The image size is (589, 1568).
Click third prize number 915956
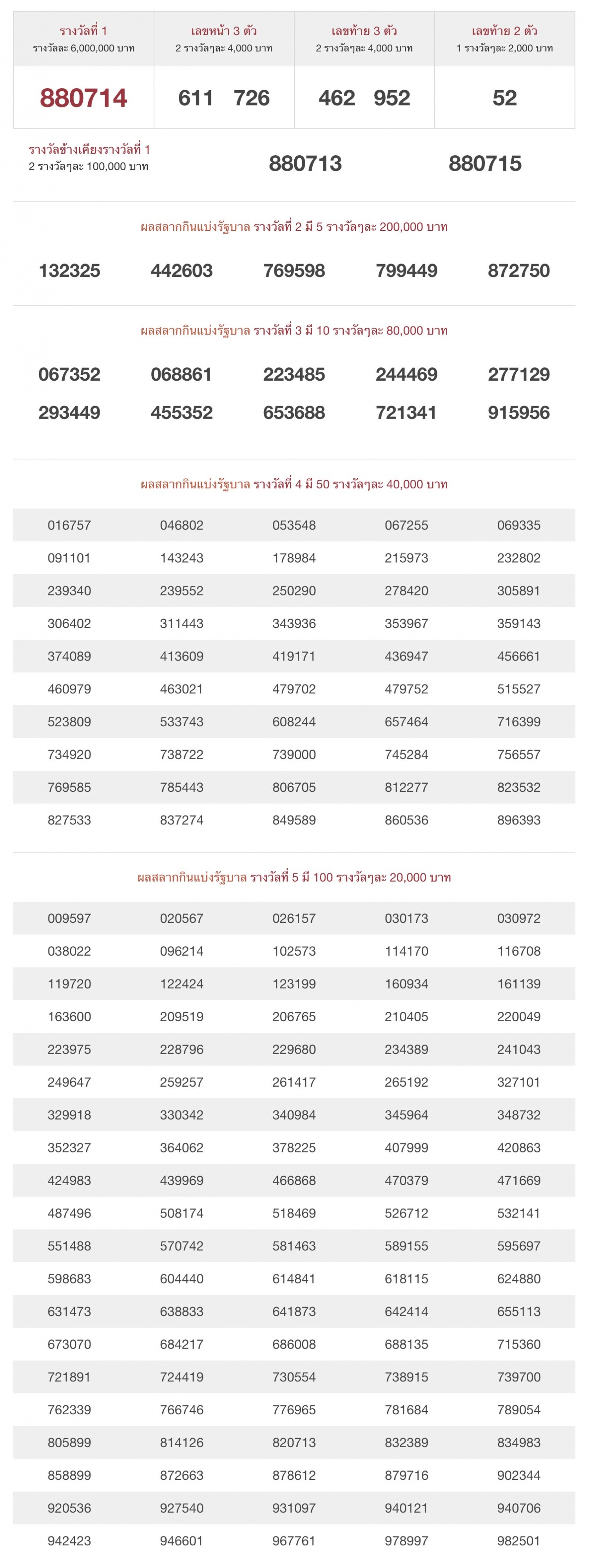[x=518, y=413]
